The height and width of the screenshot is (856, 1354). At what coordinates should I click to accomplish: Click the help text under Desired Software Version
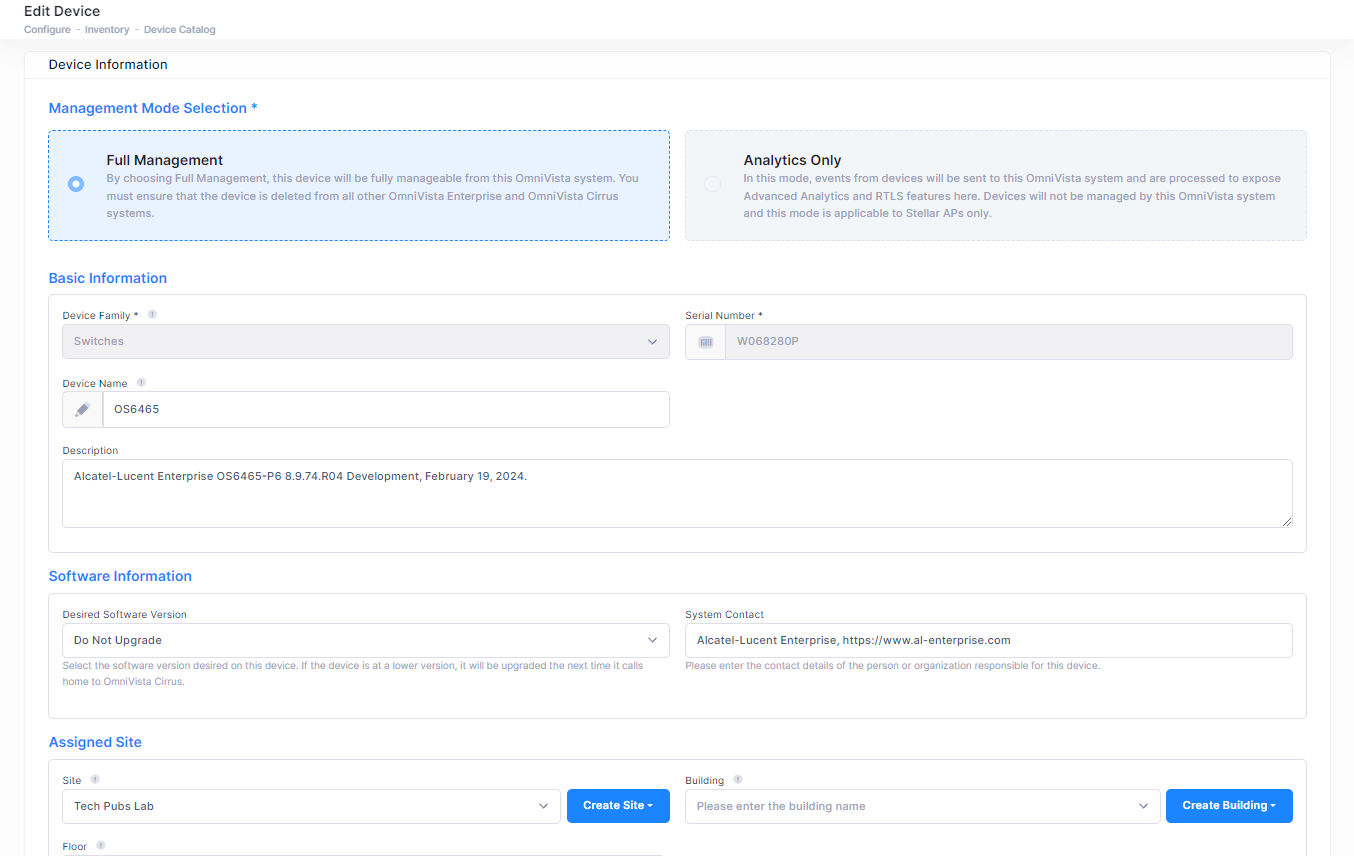click(353, 673)
